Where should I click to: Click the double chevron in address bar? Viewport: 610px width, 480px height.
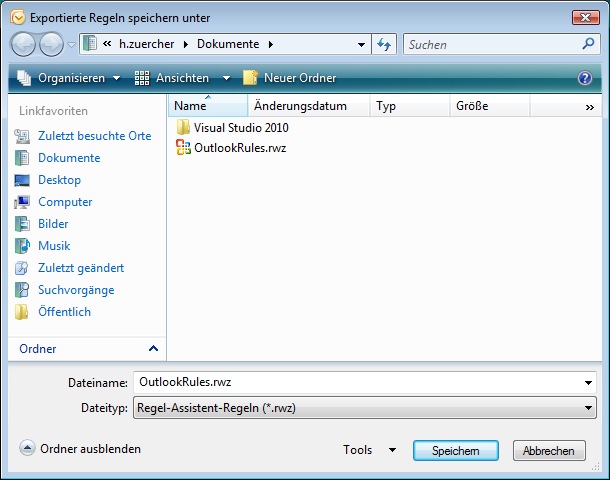(x=107, y=44)
